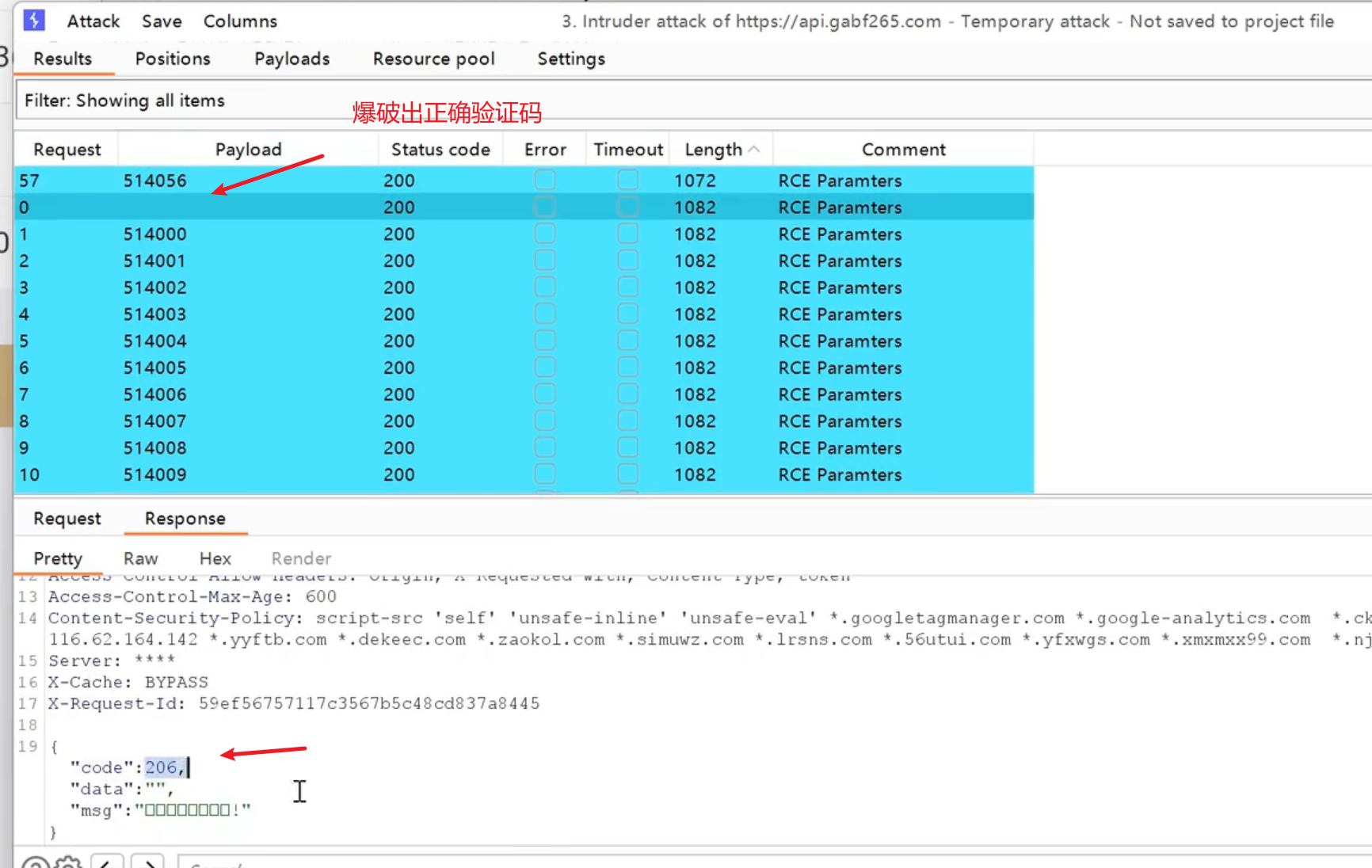Image resolution: width=1372 pixels, height=868 pixels.
Task: Toggle Timeout checkbox for payload 514000
Action: pos(628,234)
